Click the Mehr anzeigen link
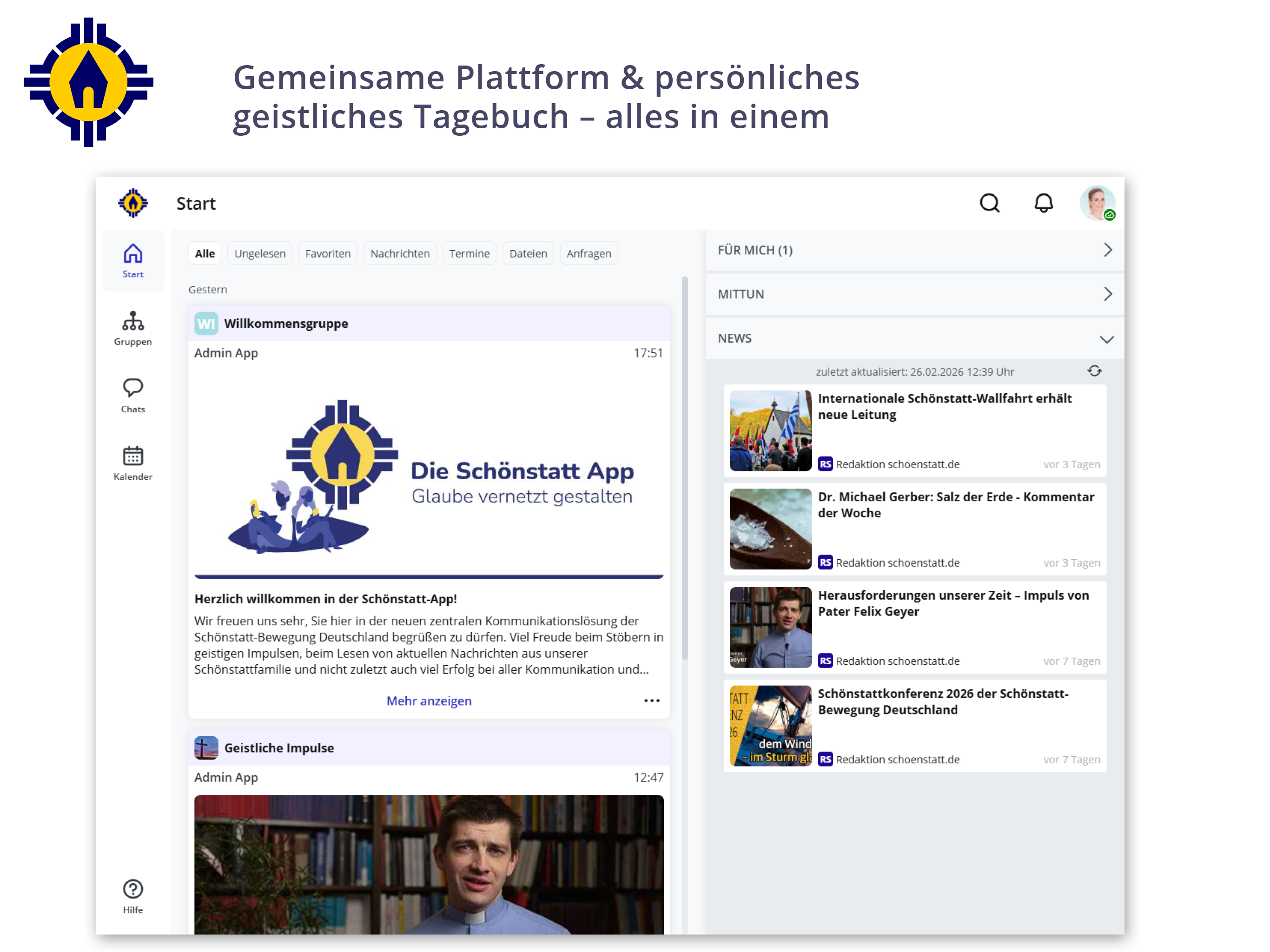 tap(429, 701)
